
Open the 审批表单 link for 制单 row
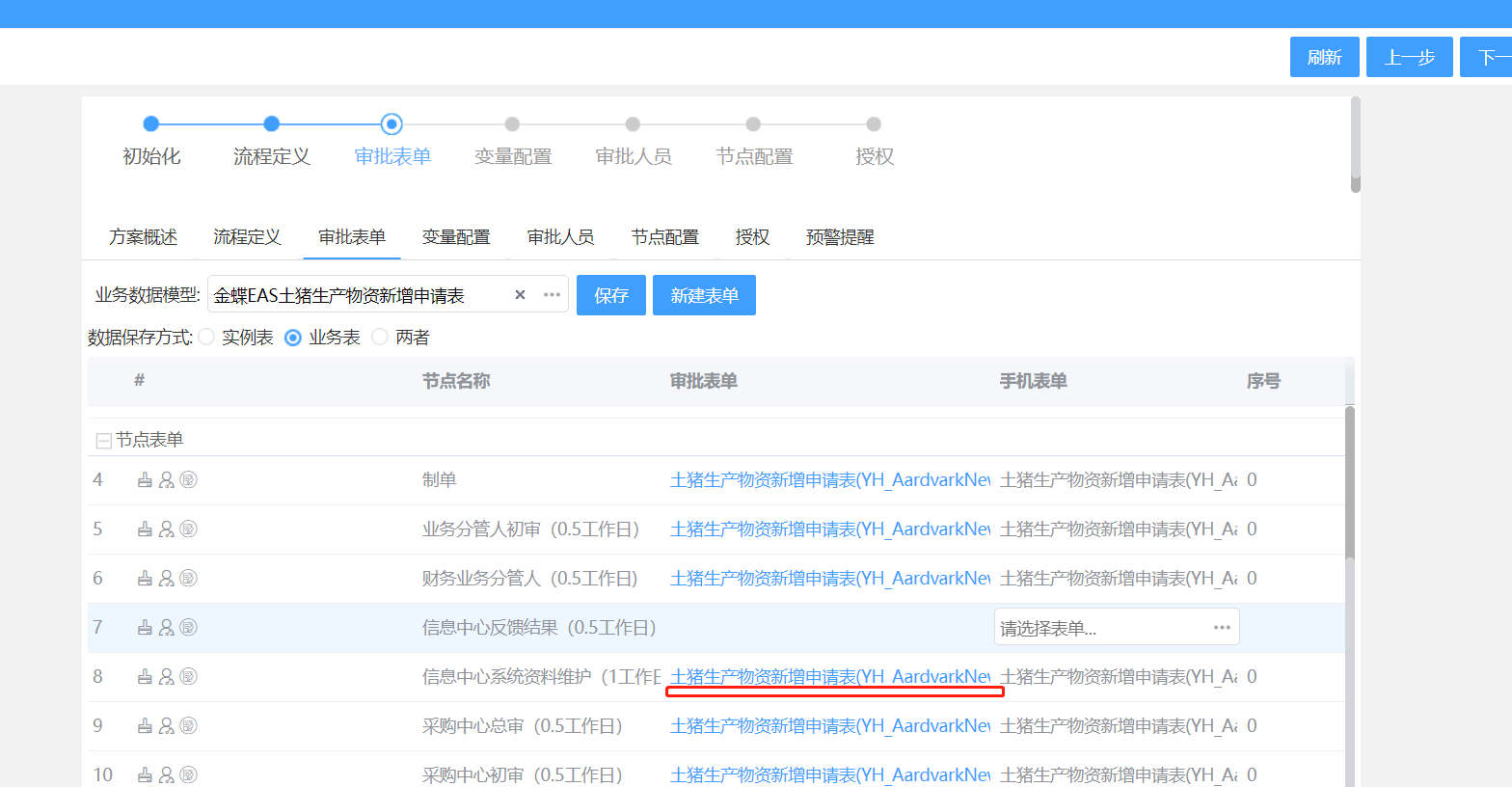pyautogui.click(x=829, y=480)
